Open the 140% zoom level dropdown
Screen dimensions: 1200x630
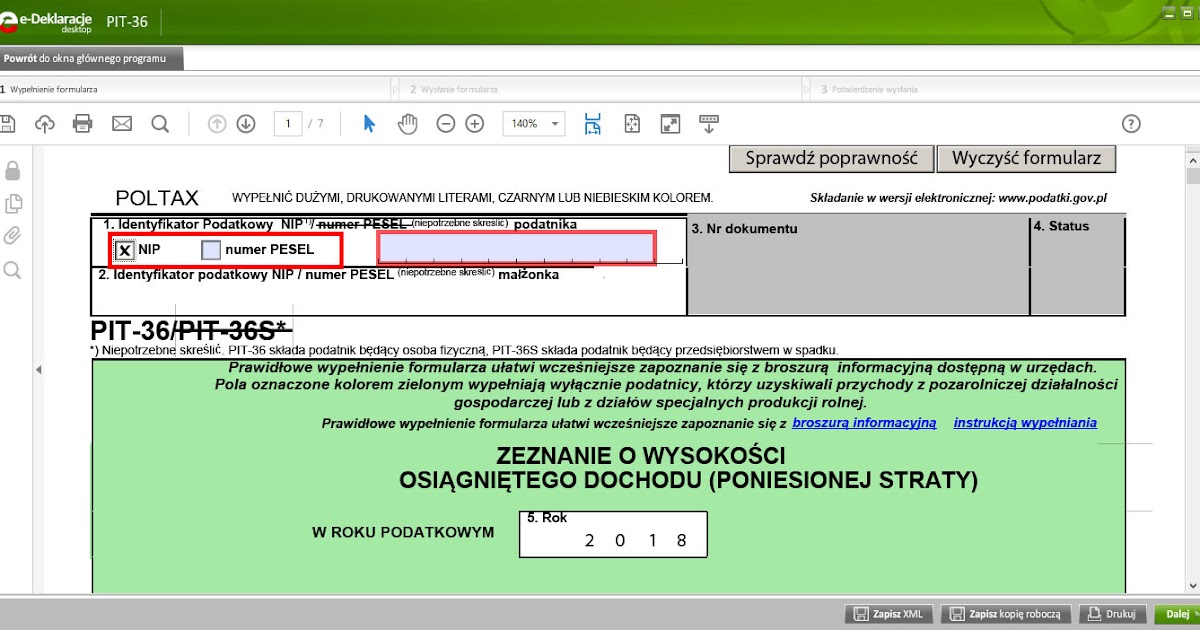(533, 123)
